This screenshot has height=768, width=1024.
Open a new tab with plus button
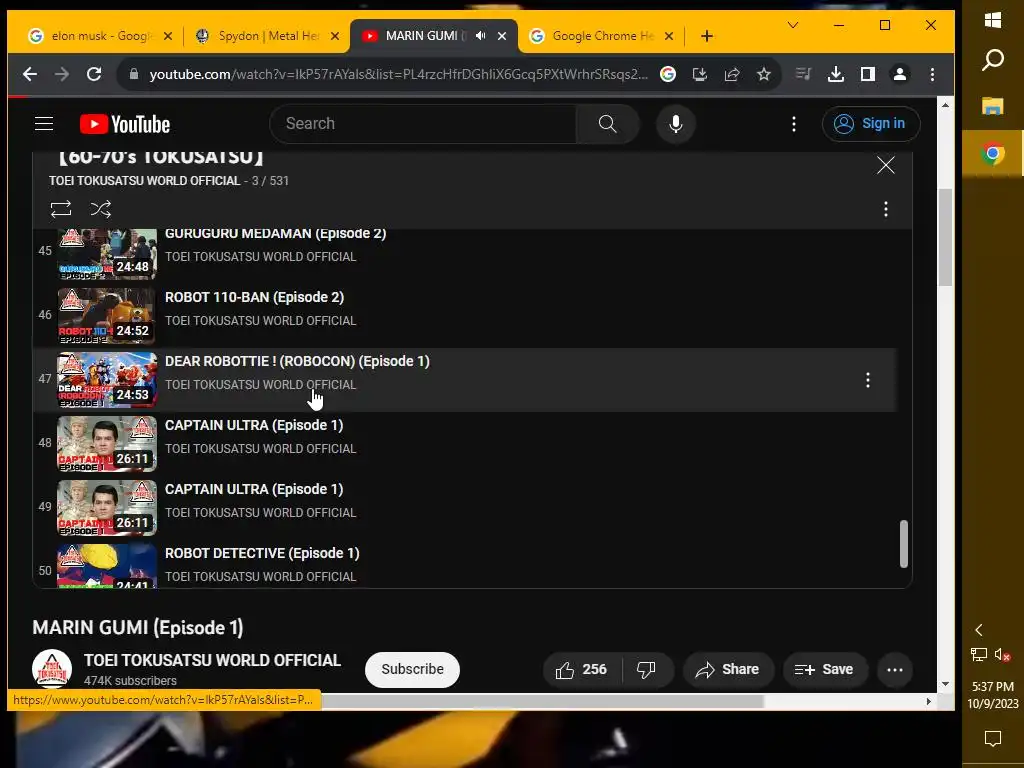[707, 36]
